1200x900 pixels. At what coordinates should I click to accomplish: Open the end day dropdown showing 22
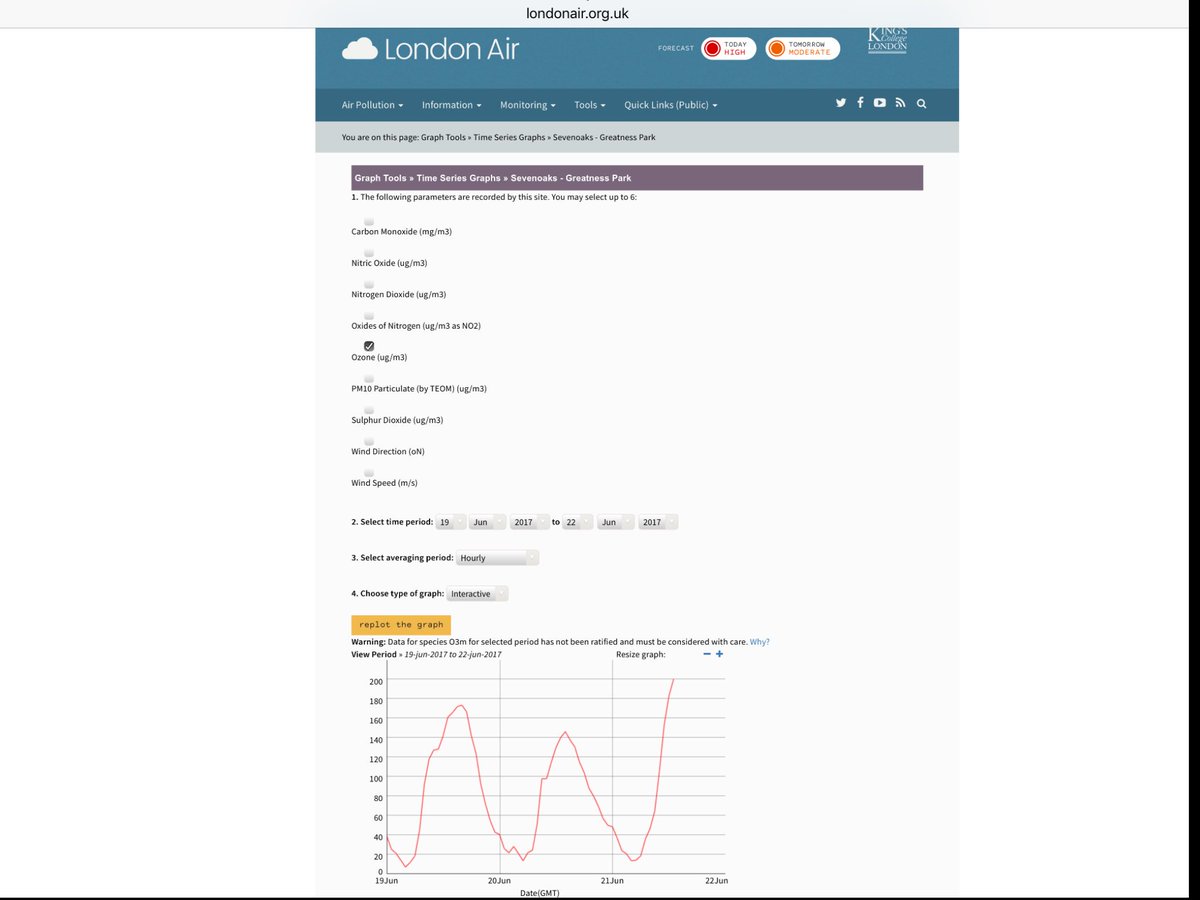tap(577, 522)
